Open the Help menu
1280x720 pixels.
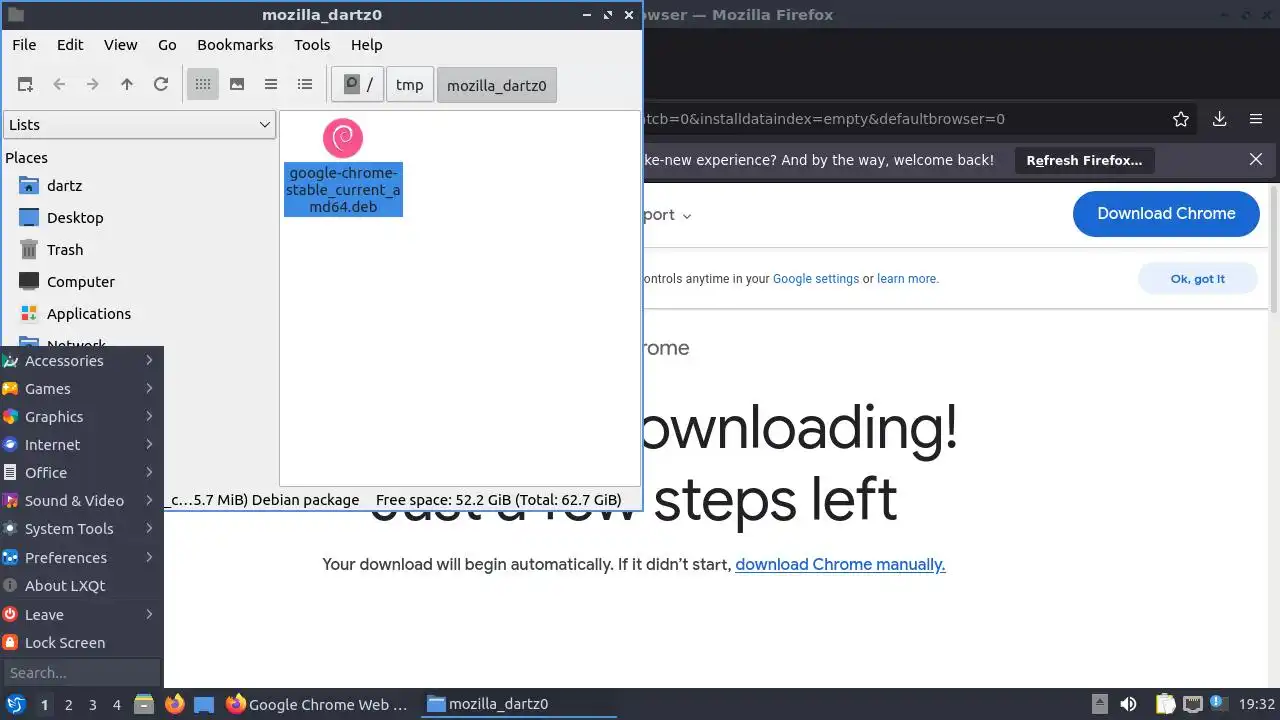click(x=366, y=45)
